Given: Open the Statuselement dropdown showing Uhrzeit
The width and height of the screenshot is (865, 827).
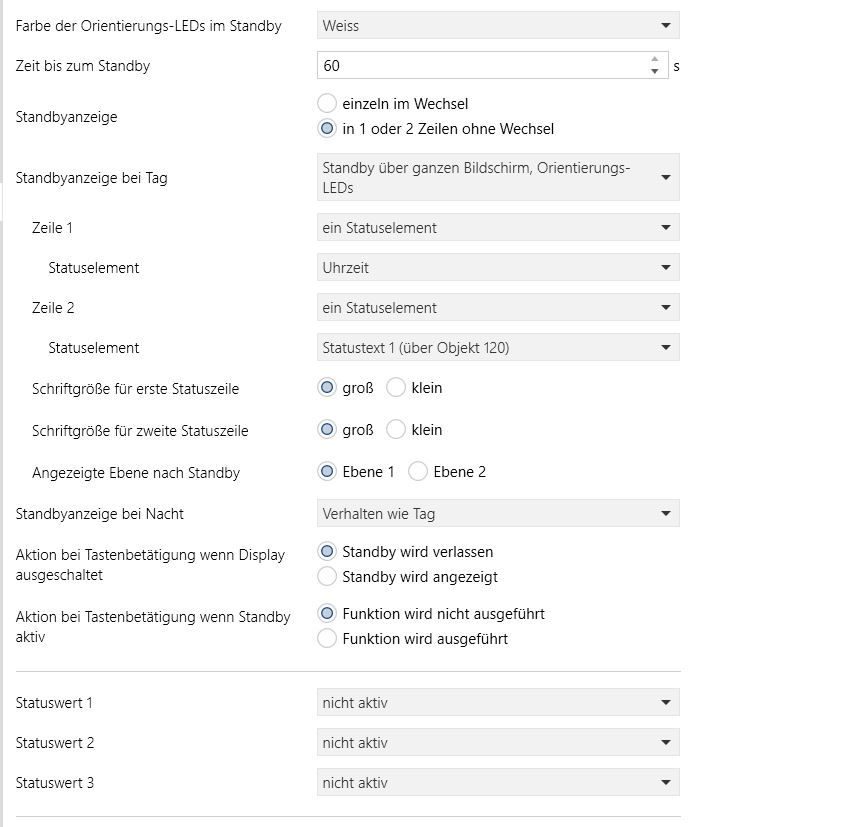Looking at the screenshot, I should pyautogui.click(x=497, y=268).
